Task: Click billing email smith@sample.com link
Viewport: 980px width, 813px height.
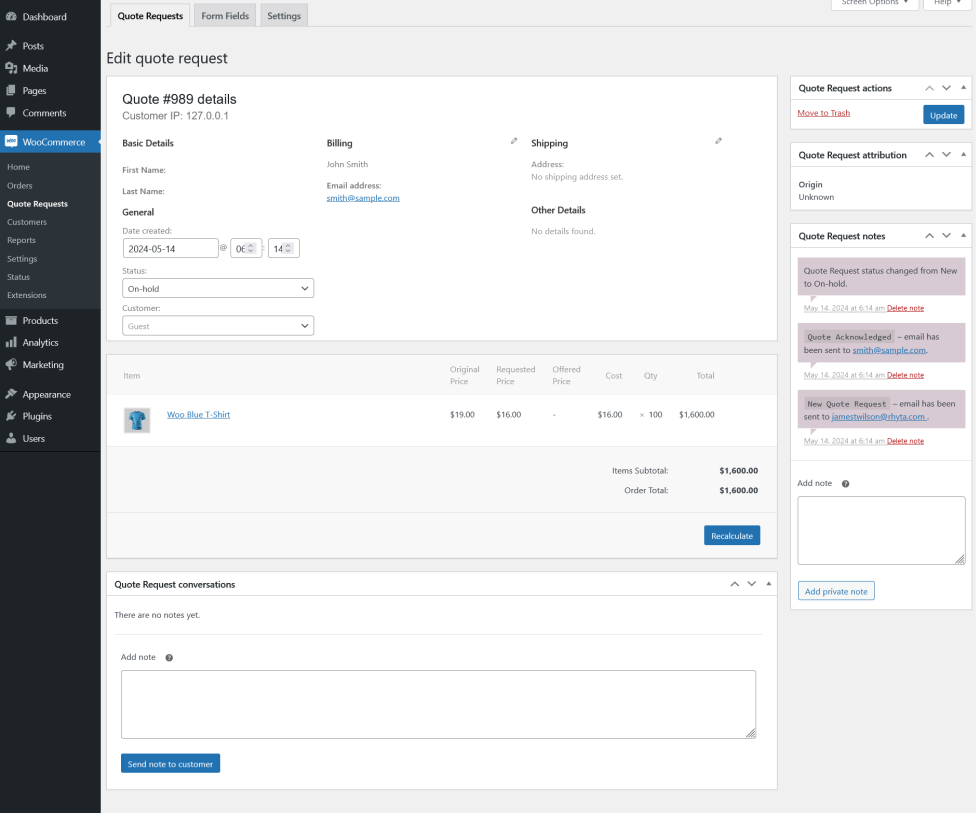Action: (x=362, y=198)
